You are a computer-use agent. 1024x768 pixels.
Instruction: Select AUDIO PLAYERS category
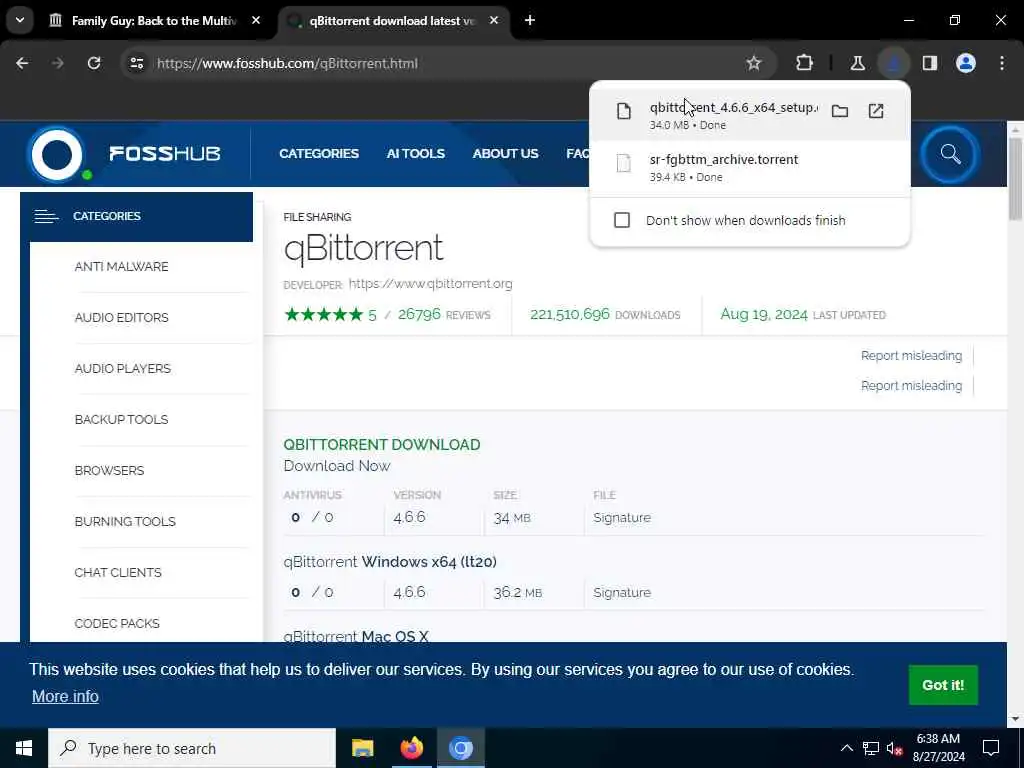(x=123, y=368)
